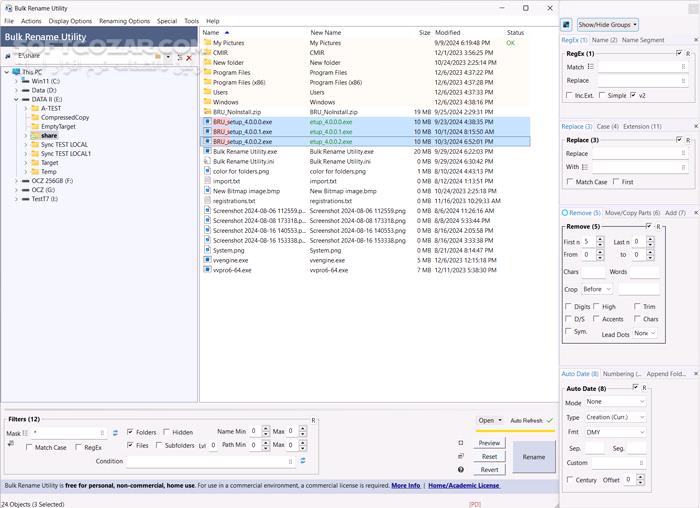
Task: Click the list icon beside RegEx Match label
Action: (x=591, y=67)
